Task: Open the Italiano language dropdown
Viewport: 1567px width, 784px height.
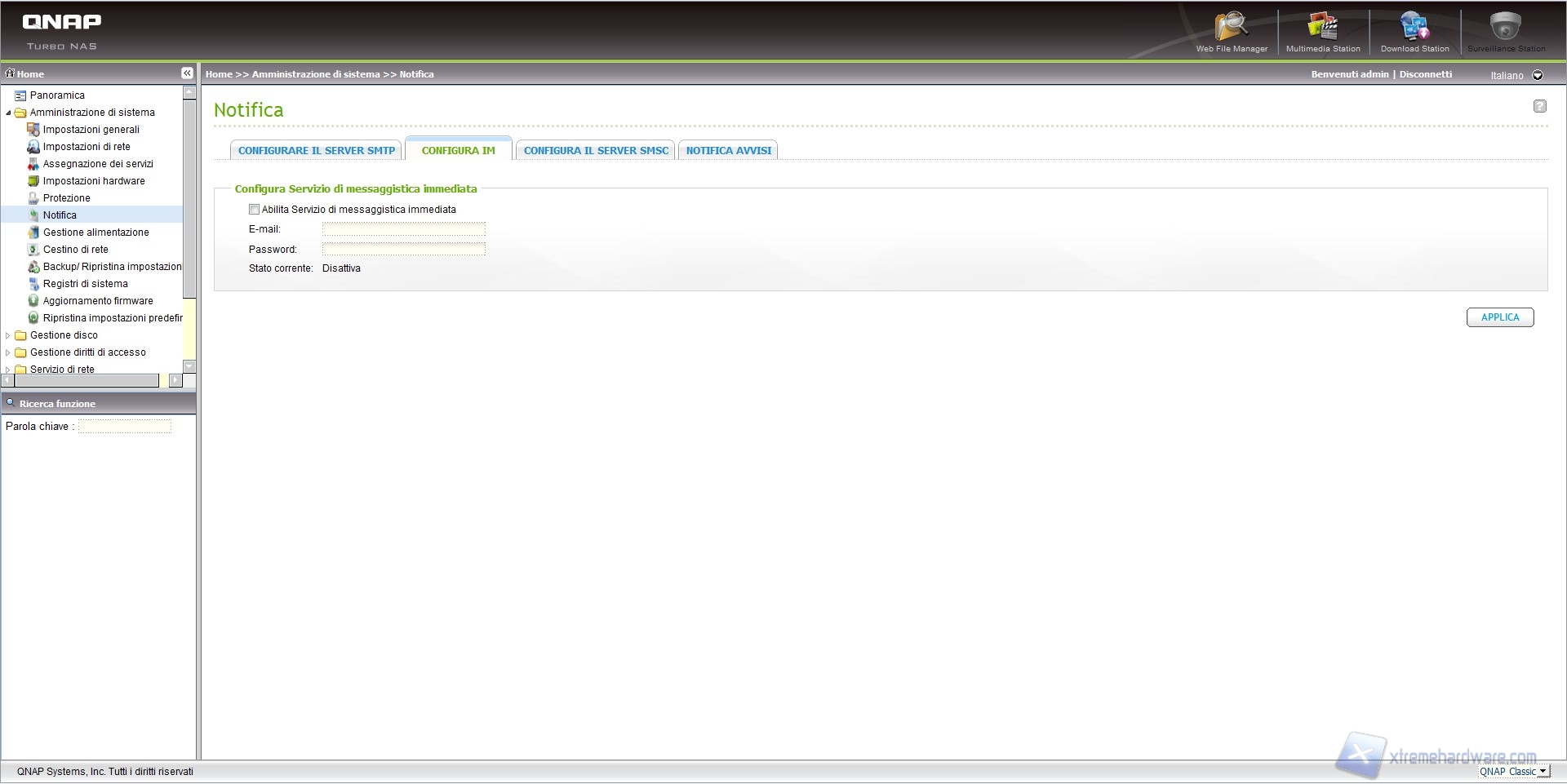Action: pos(1538,75)
